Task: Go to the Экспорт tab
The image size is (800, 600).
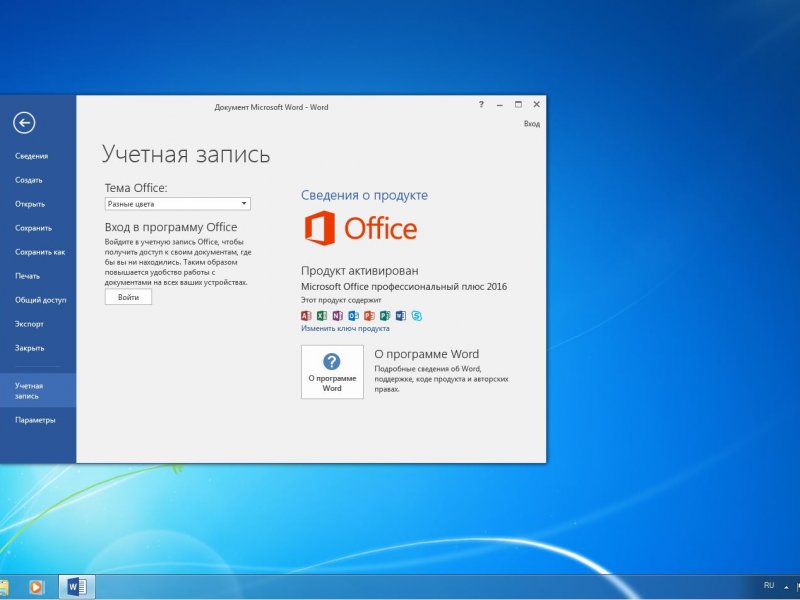Action: pyautogui.click(x=30, y=324)
